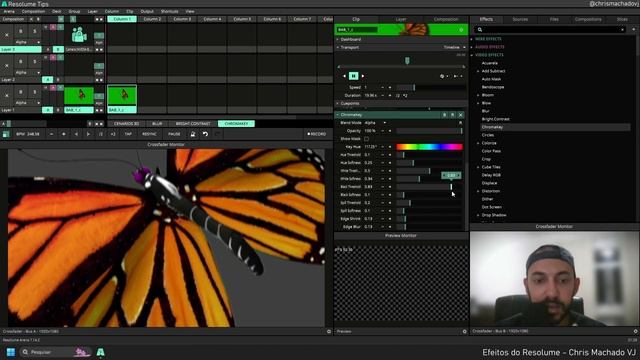Click the effects search field

point(549,30)
